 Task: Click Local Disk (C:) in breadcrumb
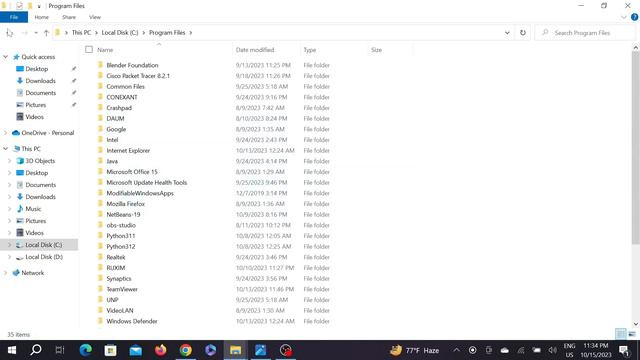(x=120, y=33)
